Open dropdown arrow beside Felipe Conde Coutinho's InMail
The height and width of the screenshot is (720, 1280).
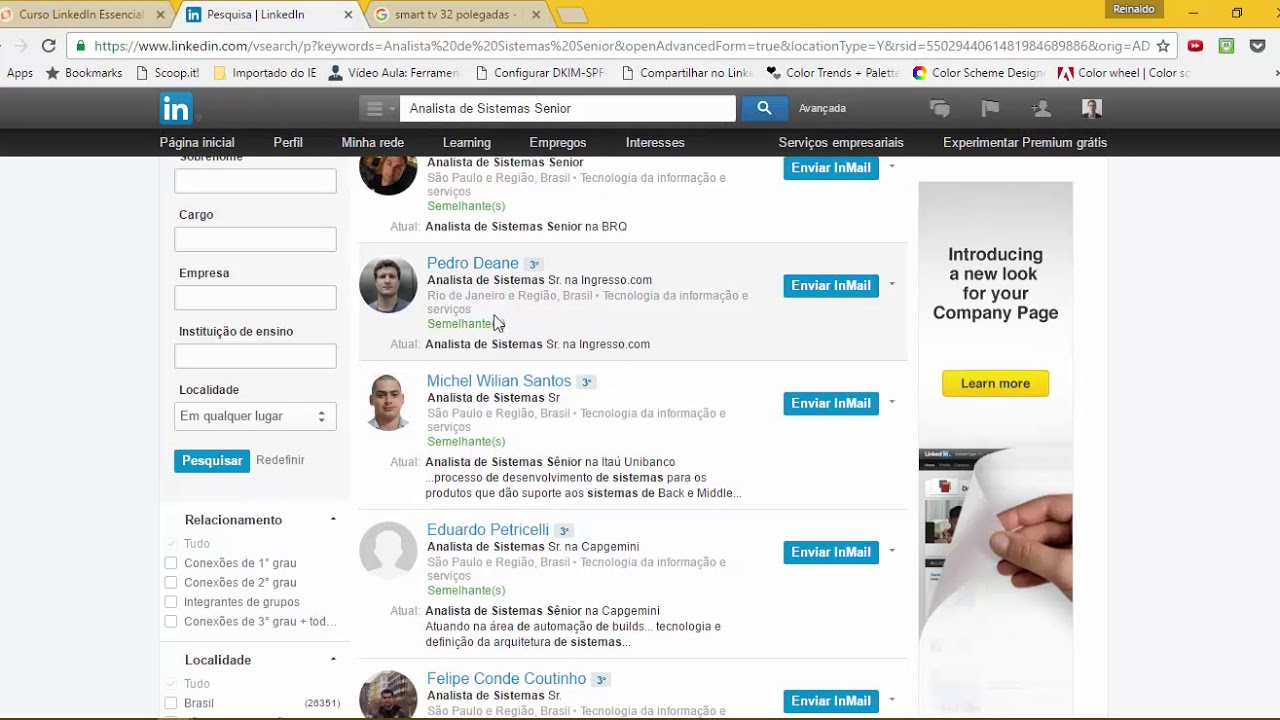point(892,700)
